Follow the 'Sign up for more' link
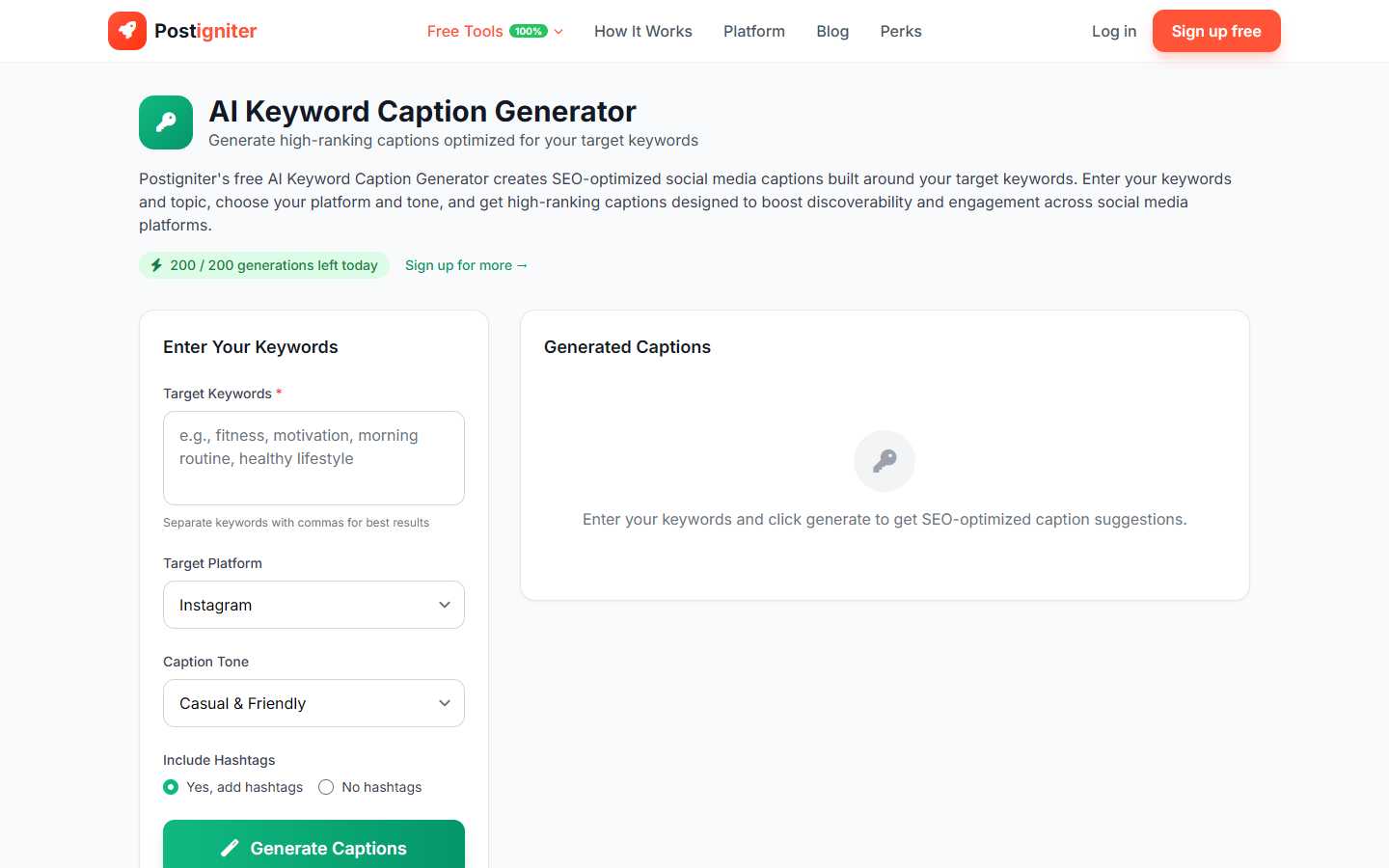 466,265
